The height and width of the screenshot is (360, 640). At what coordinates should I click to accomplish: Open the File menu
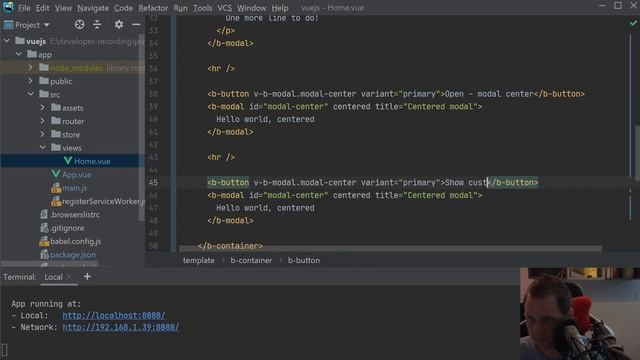pyautogui.click(x=24, y=8)
